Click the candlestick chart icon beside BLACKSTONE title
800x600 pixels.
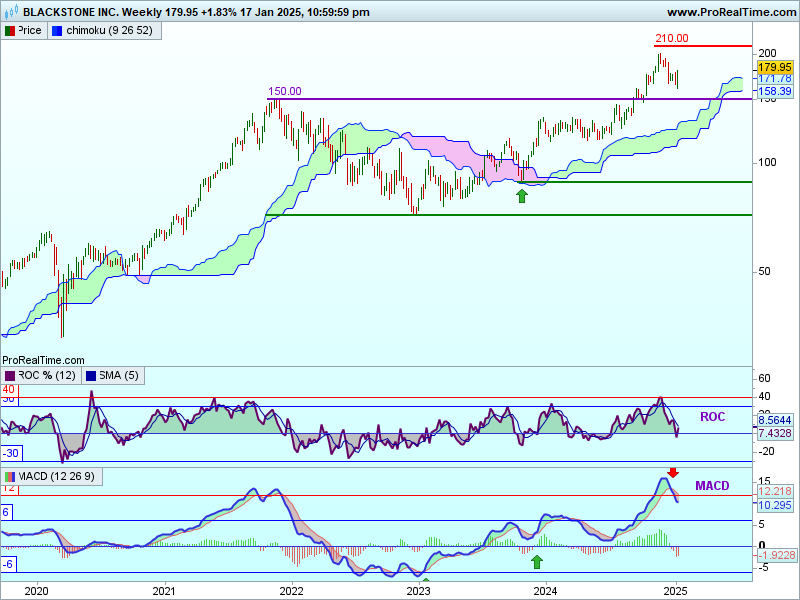pyautogui.click(x=11, y=12)
